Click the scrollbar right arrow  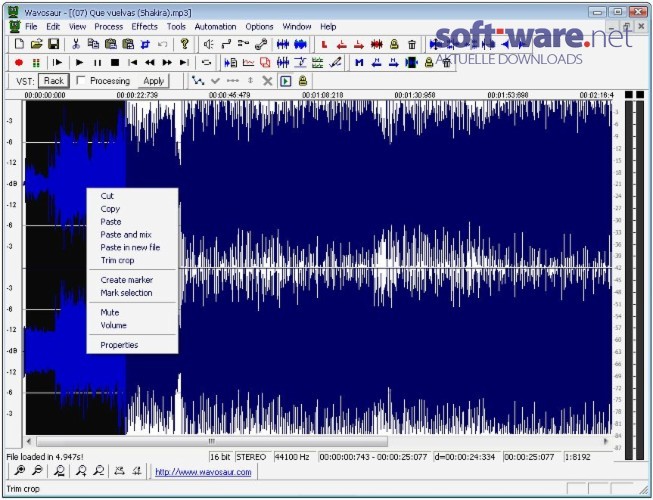(606, 441)
